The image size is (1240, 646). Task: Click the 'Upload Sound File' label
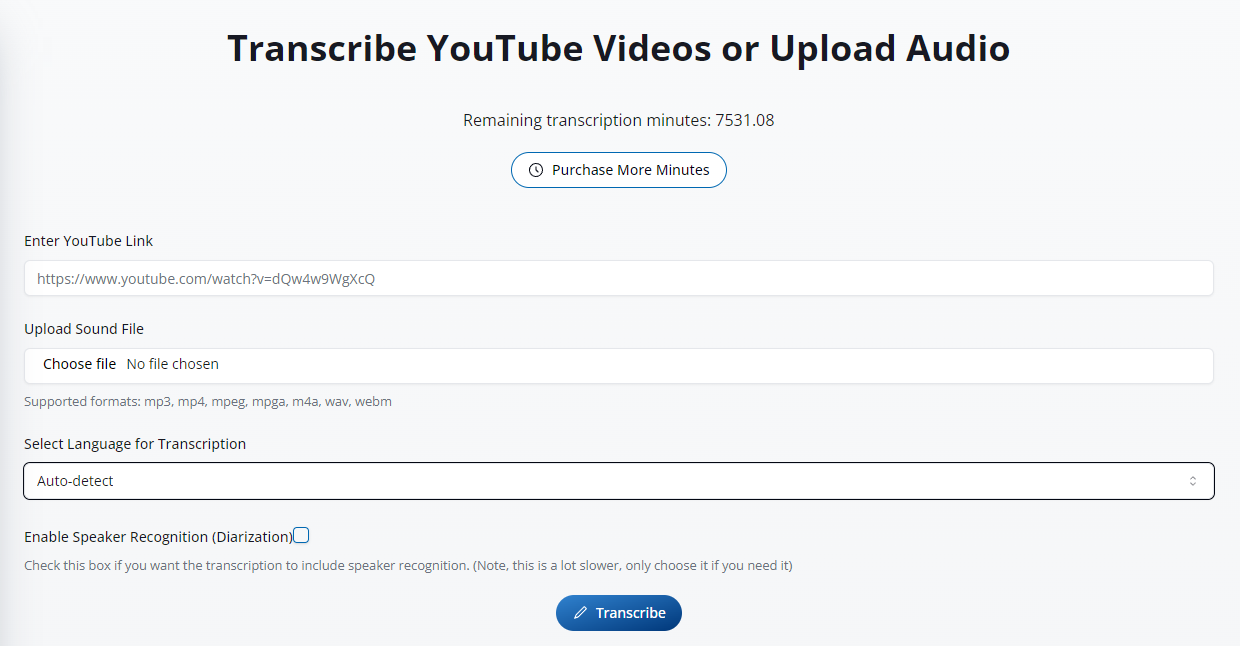84,329
